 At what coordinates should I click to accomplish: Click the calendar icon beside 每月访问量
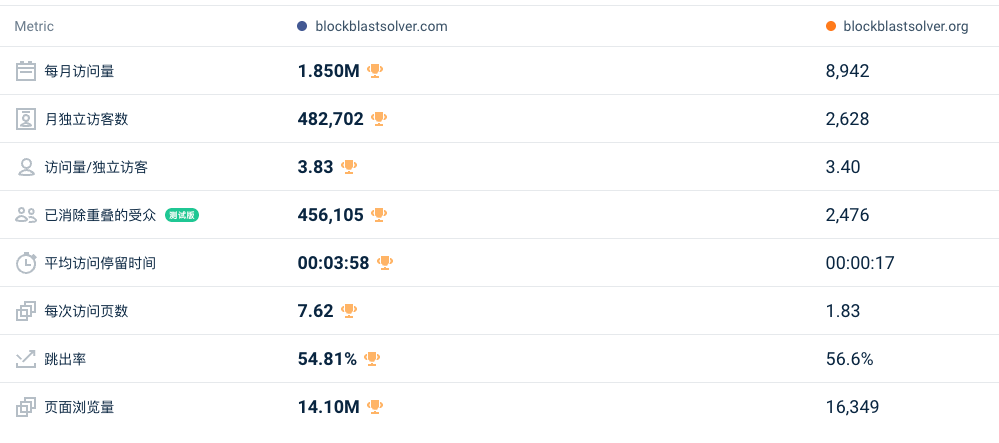pyautogui.click(x=25, y=71)
